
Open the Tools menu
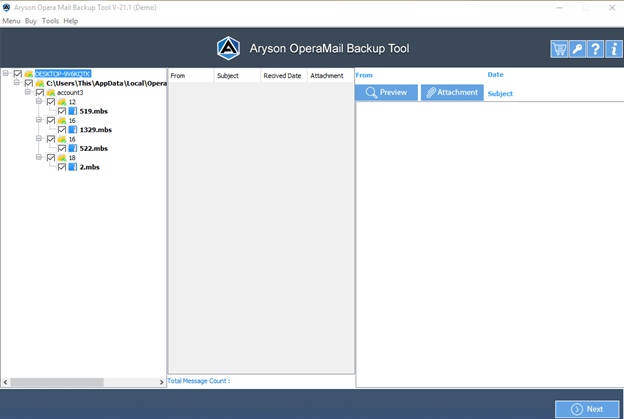[50, 21]
